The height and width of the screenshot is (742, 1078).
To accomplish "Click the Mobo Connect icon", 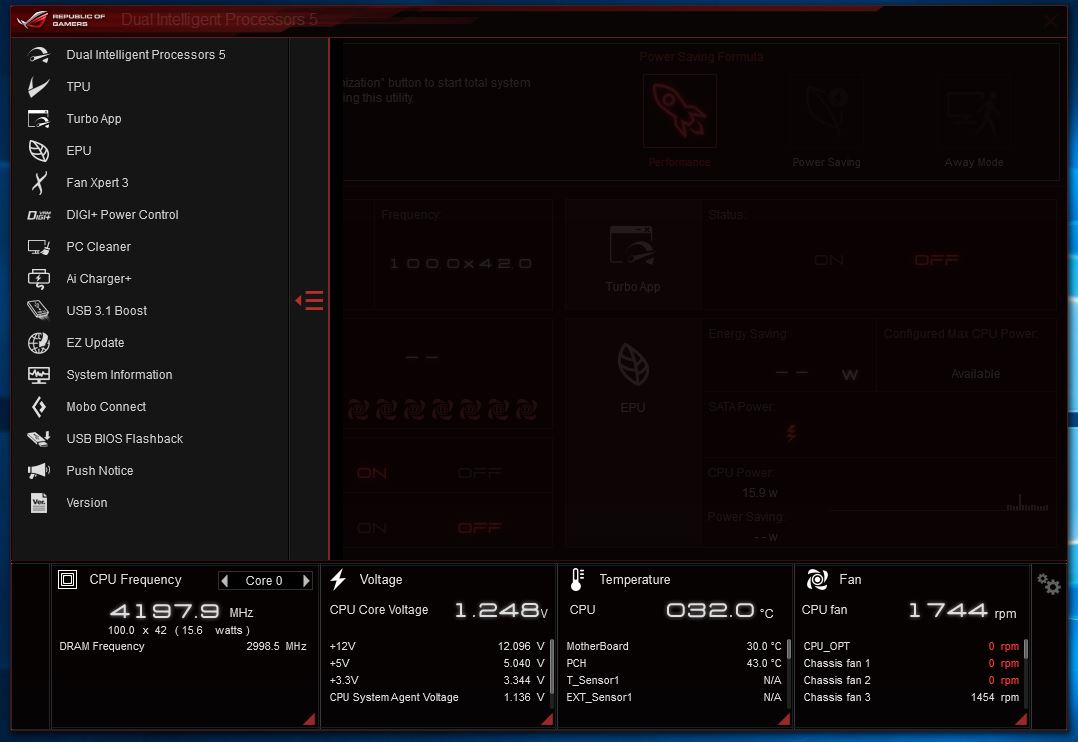I will (39, 407).
